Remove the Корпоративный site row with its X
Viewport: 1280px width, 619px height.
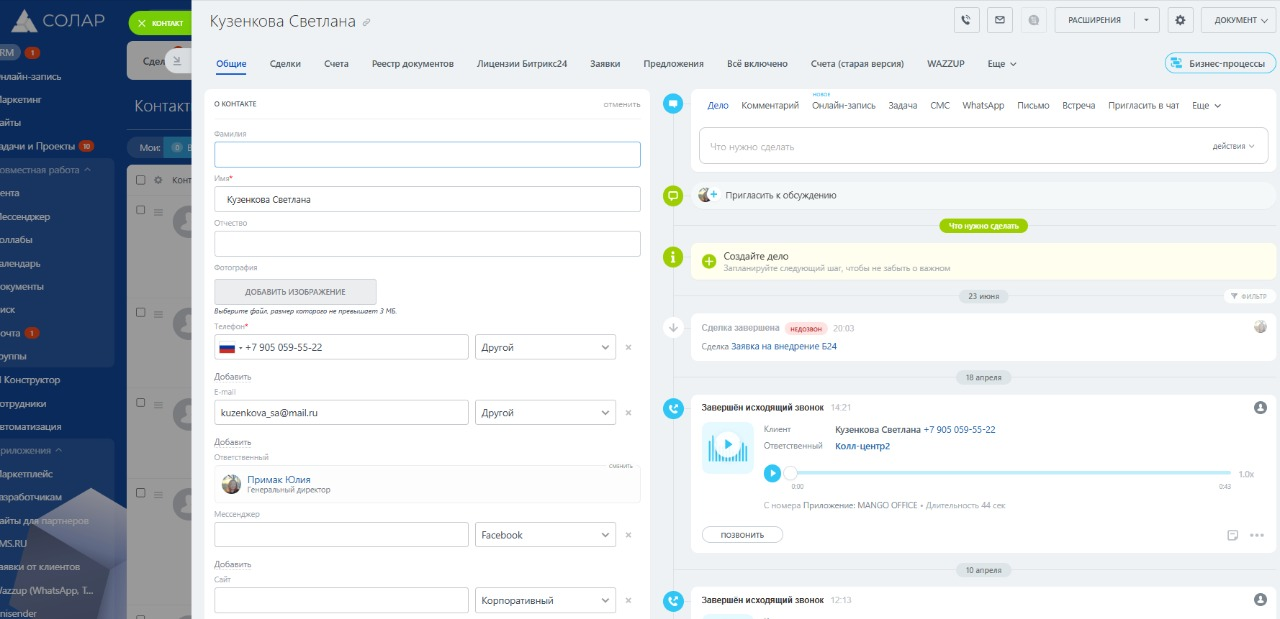(x=628, y=600)
